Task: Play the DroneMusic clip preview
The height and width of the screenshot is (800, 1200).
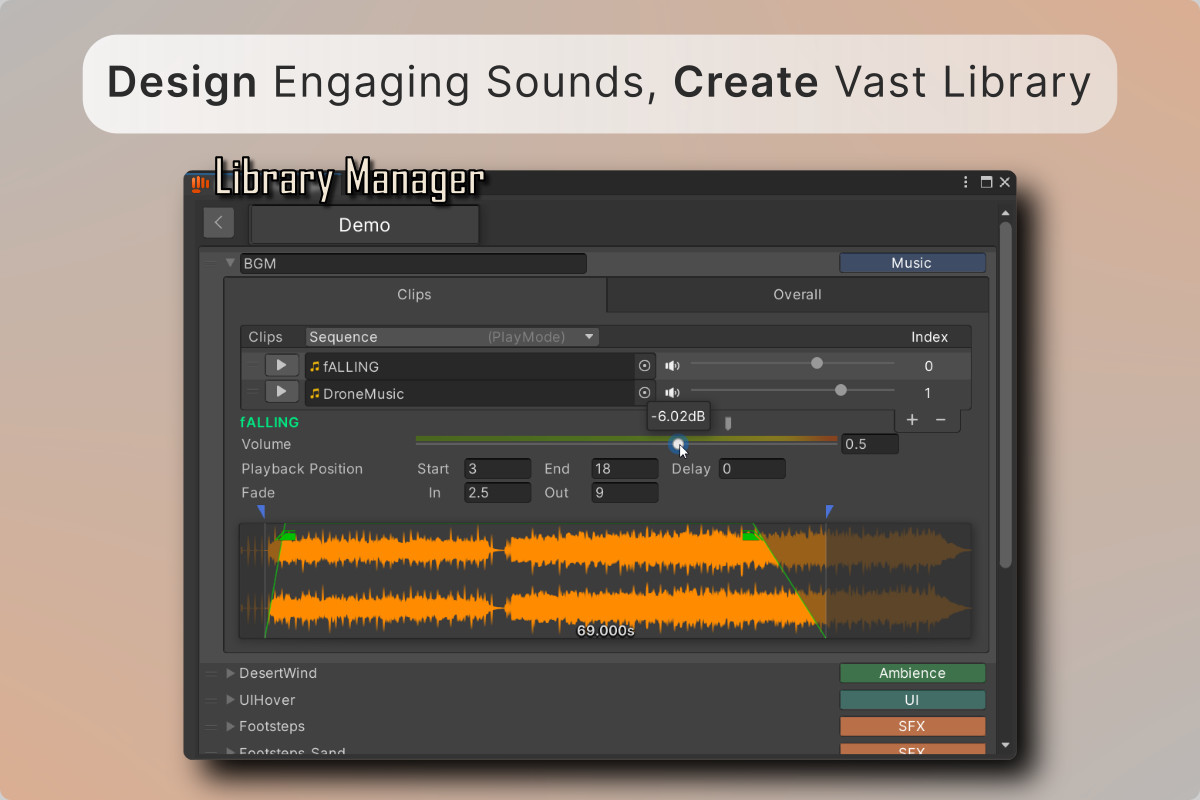Action: [x=282, y=393]
